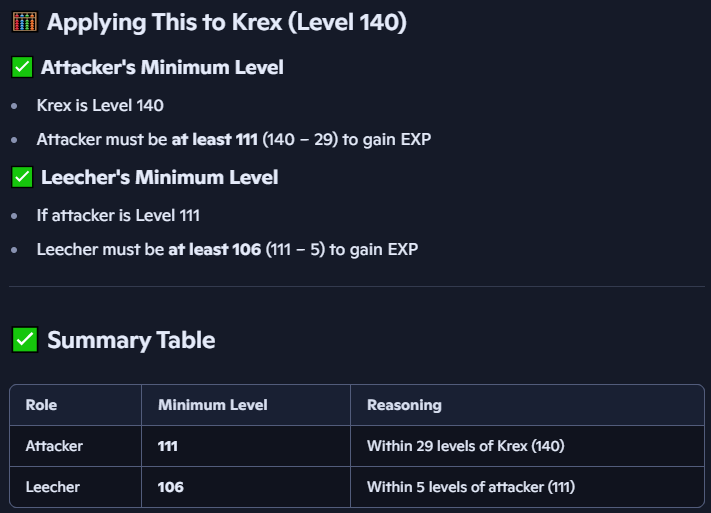The height and width of the screenshot is (513, 711).
Task: Click the "Krex is Level 140" bullet
Action: pos(100,105)
